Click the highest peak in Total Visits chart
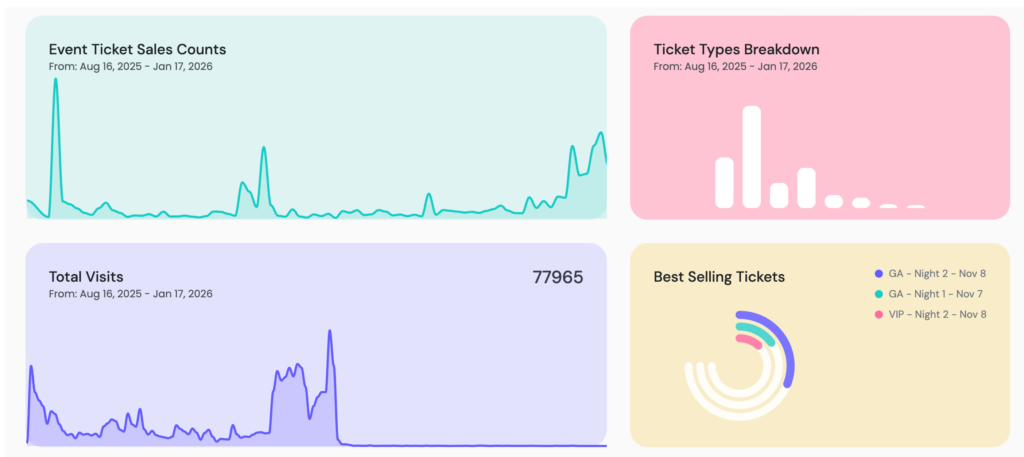1024x457 pixels. click(330, 333)
